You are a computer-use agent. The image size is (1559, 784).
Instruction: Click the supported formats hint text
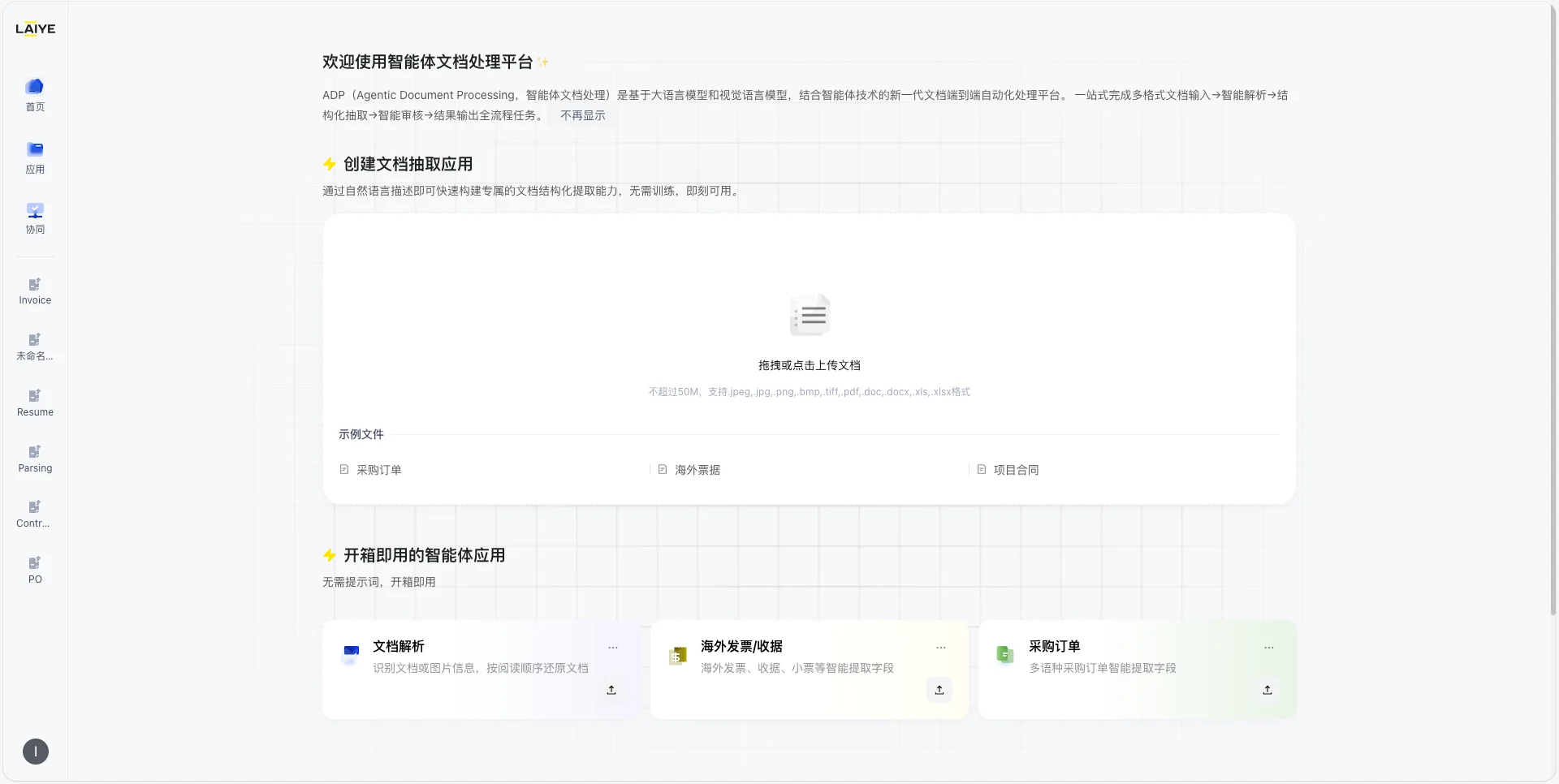810,392
